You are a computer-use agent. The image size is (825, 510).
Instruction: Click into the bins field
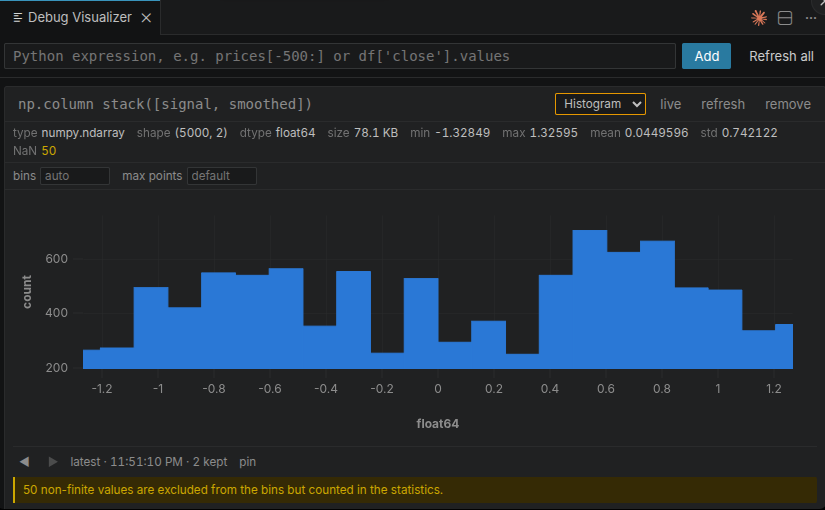(75, 176)
